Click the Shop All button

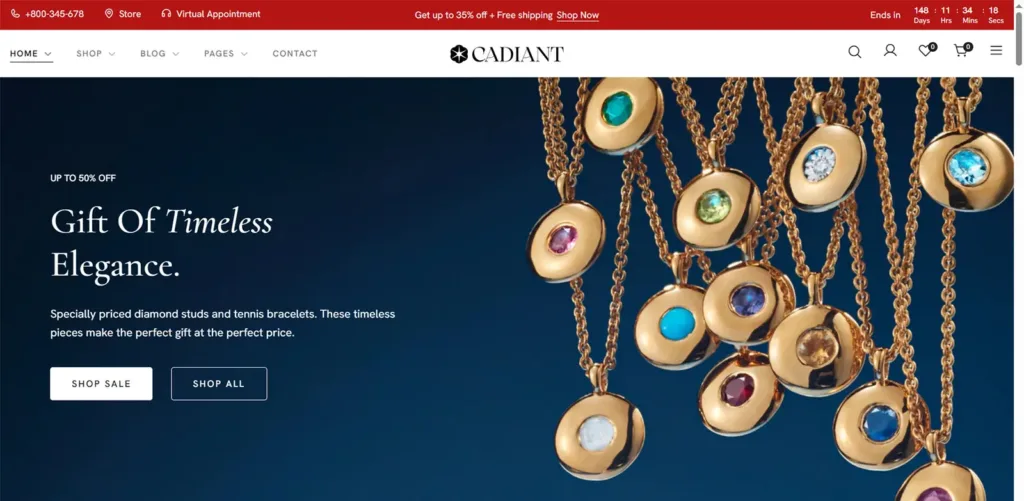tap(219, 383)
